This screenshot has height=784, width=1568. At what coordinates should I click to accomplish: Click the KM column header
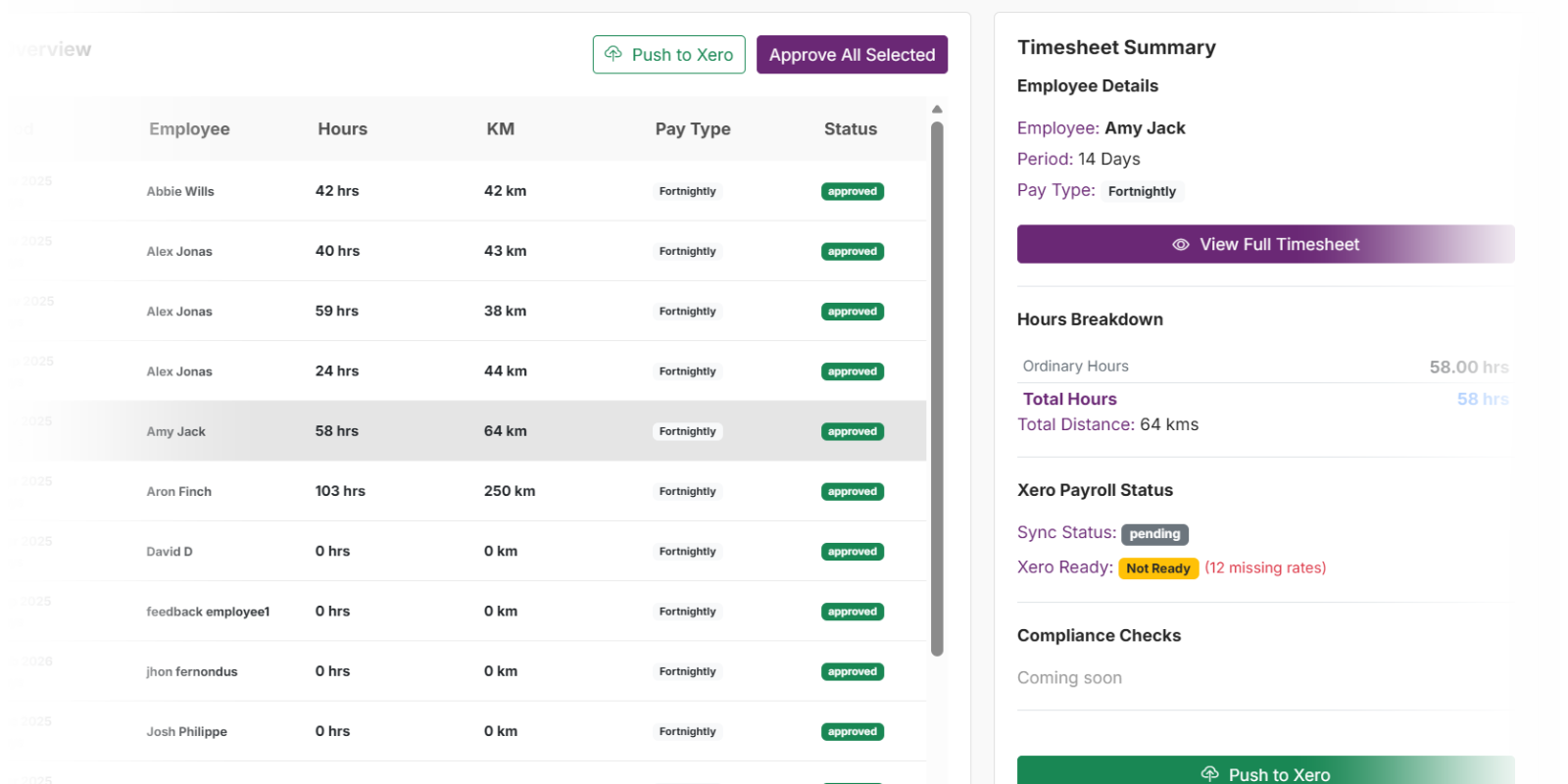click(x=500, y=128)
